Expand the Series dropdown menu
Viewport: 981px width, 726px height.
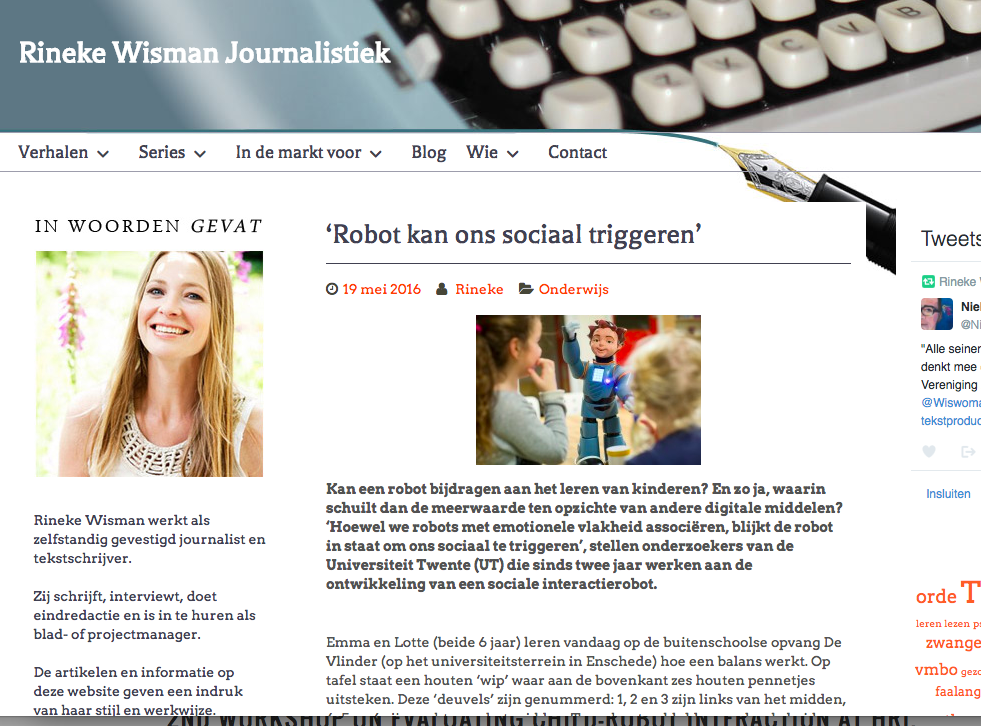172,153
